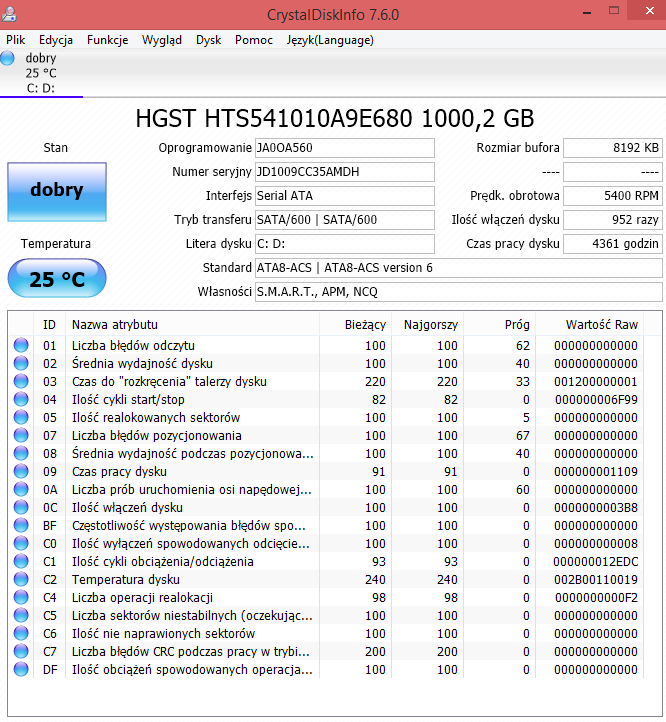Open the Język(Language) menu
666x722 pixels.
tap(330, 40)
